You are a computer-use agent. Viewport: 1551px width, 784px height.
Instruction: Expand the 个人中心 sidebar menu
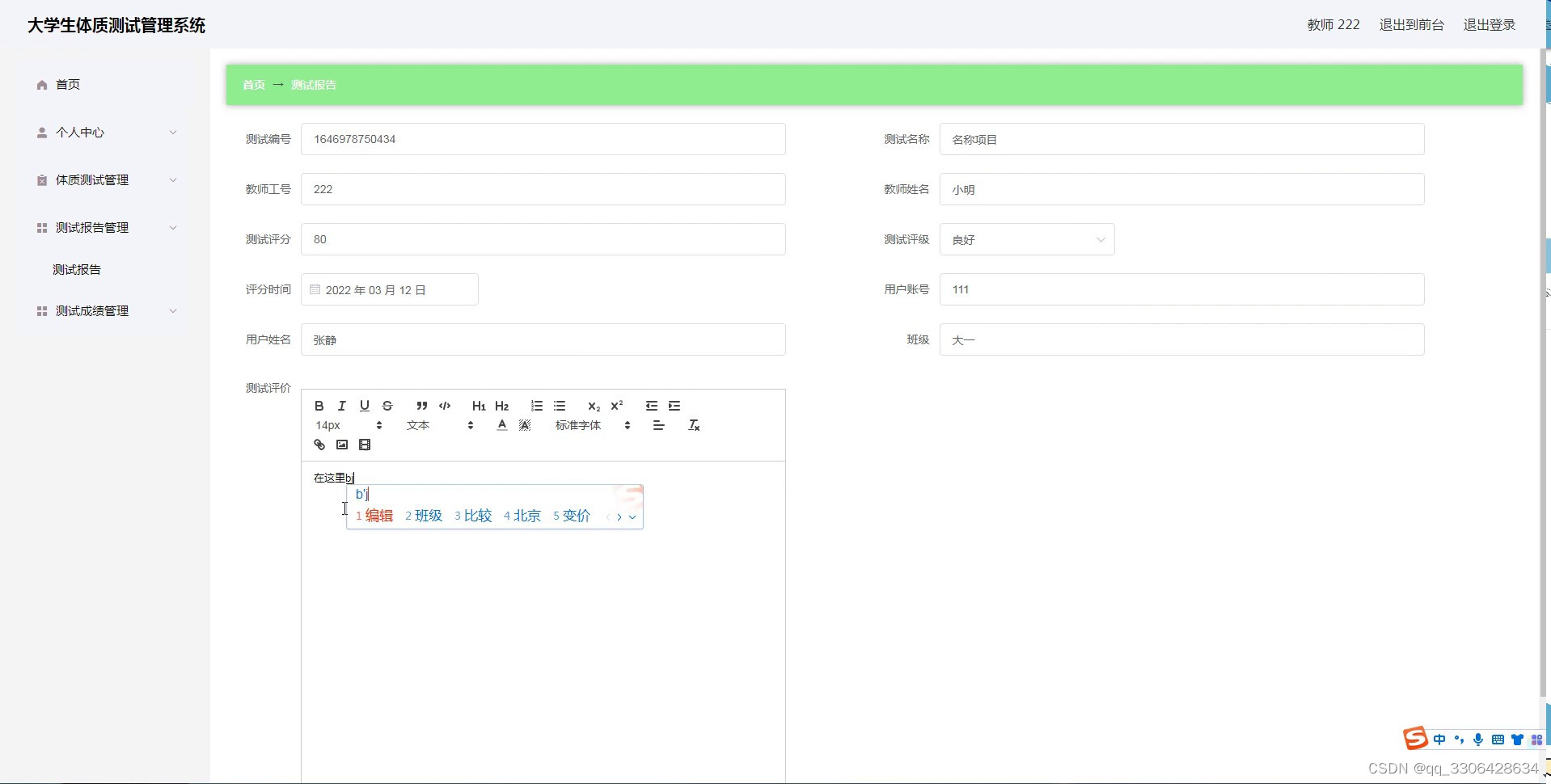click(x=105, y=132)
